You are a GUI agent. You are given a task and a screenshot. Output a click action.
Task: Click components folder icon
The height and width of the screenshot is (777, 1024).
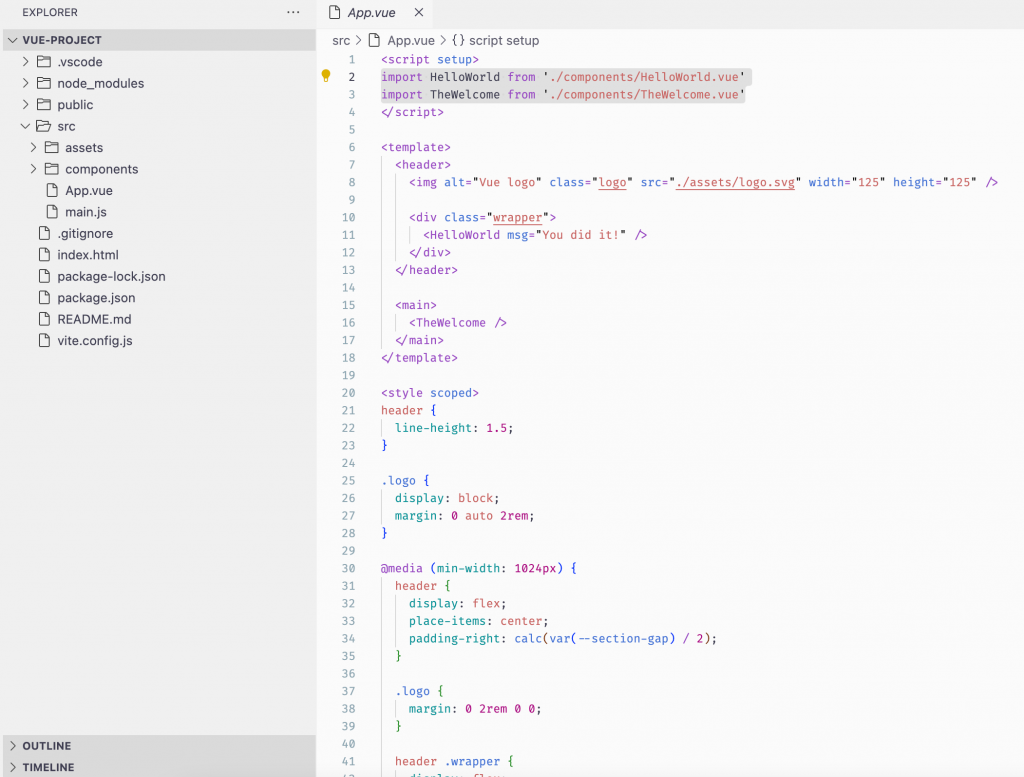click(x=52, y=169)
